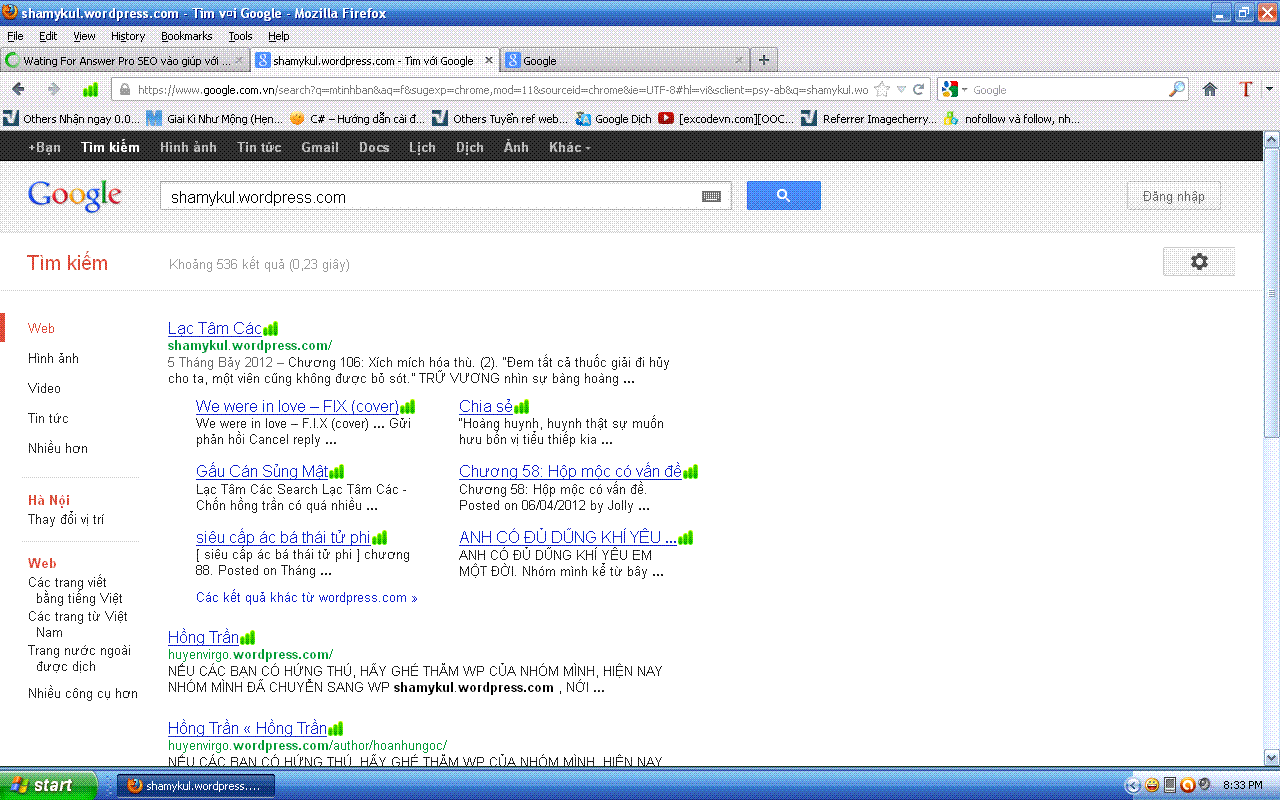Click the green rank bars beside We were in love

tap(407, 406)
